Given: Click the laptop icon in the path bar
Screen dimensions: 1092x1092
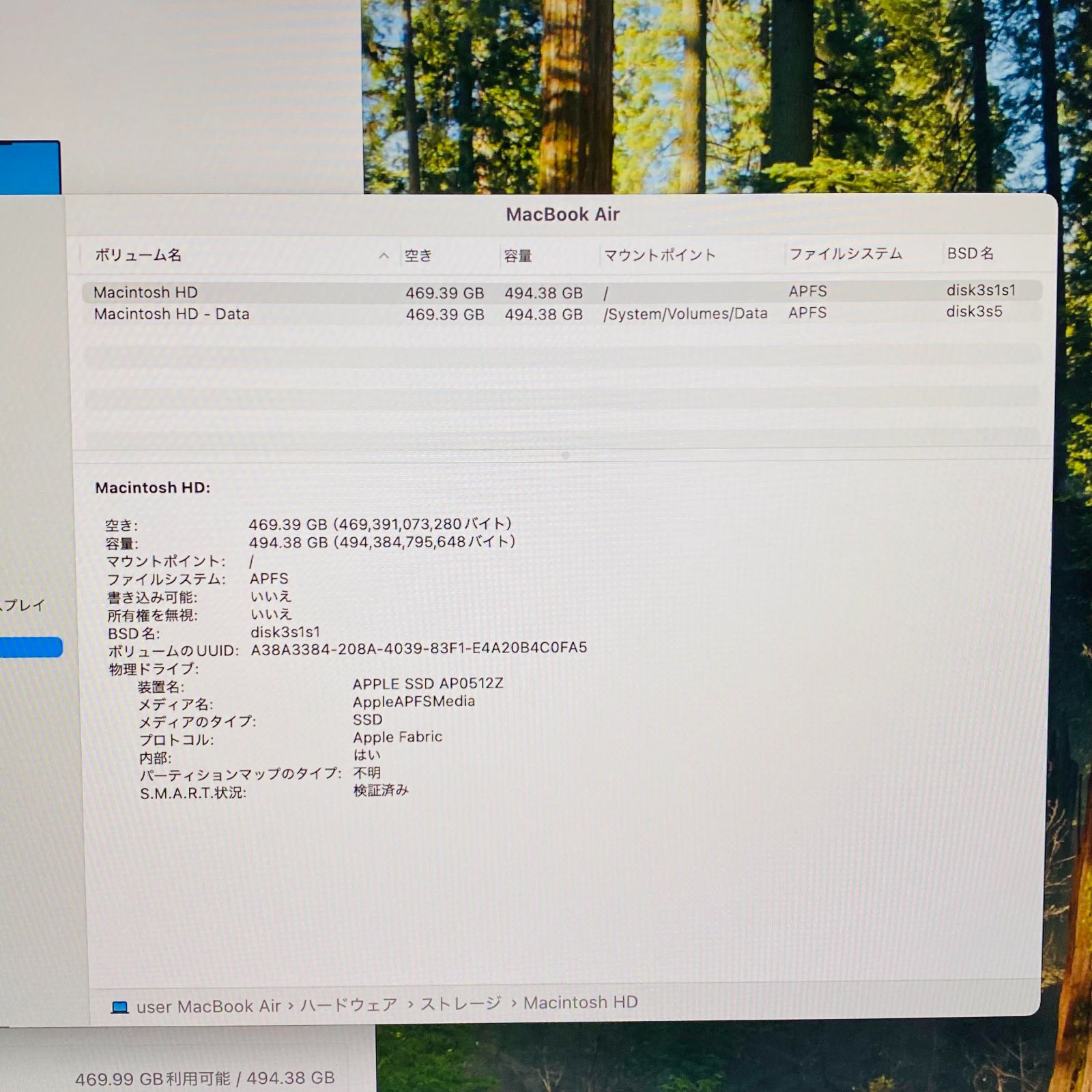Looking at the screenshot, I should click(120, 1007).
